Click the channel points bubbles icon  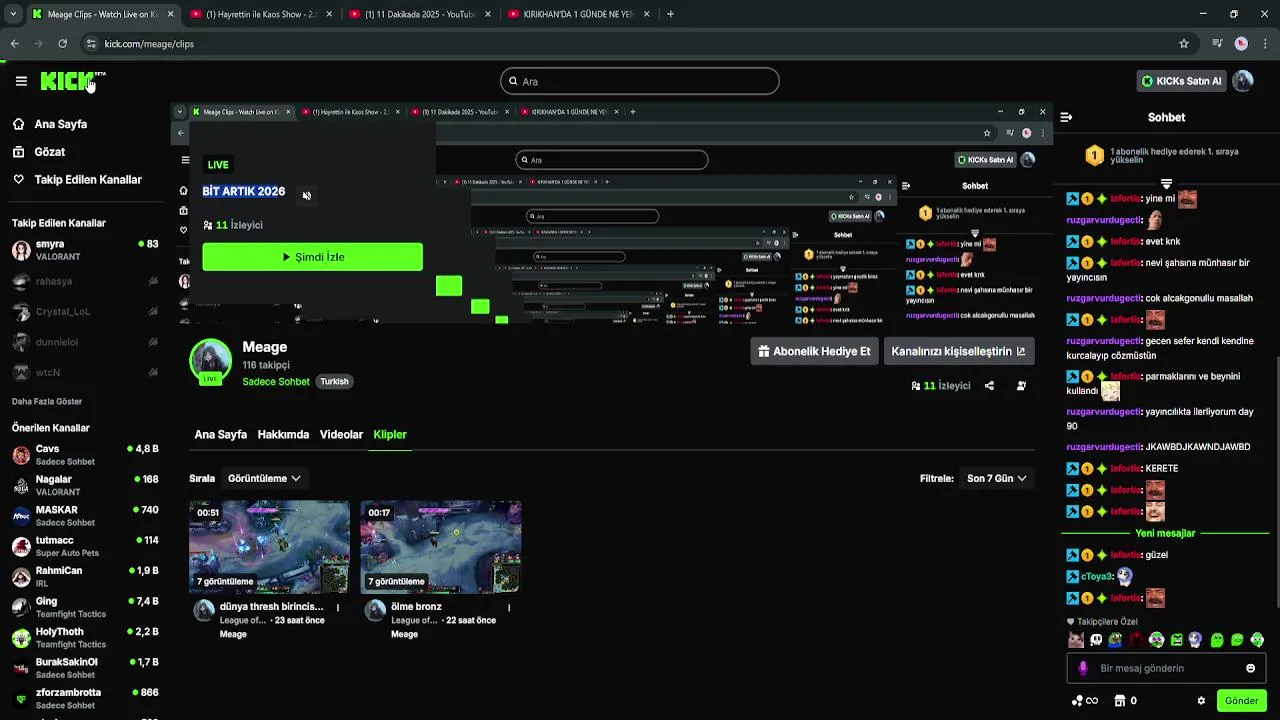[1084, 701]
